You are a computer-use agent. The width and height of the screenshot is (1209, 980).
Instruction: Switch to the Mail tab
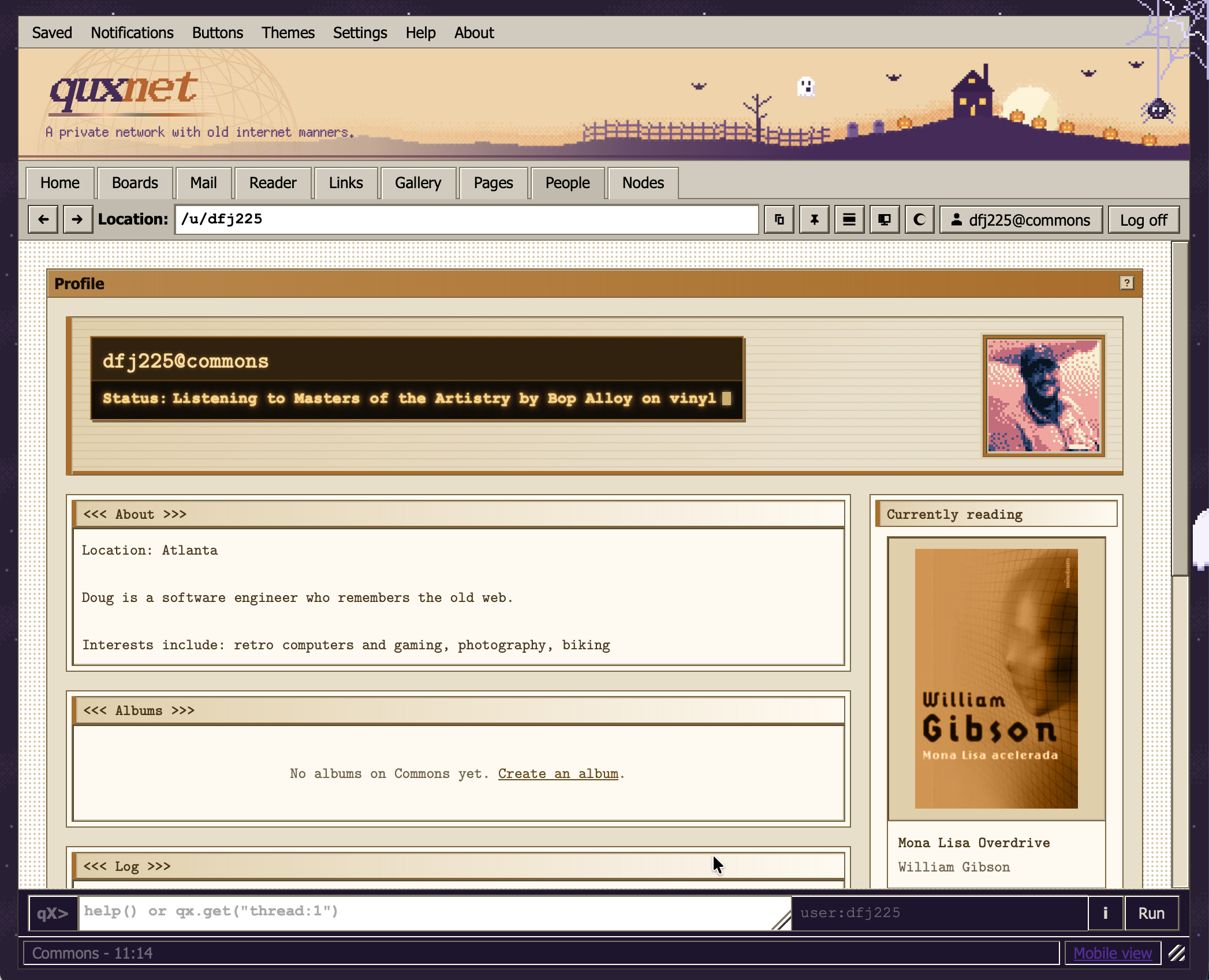tap(204, 183)
